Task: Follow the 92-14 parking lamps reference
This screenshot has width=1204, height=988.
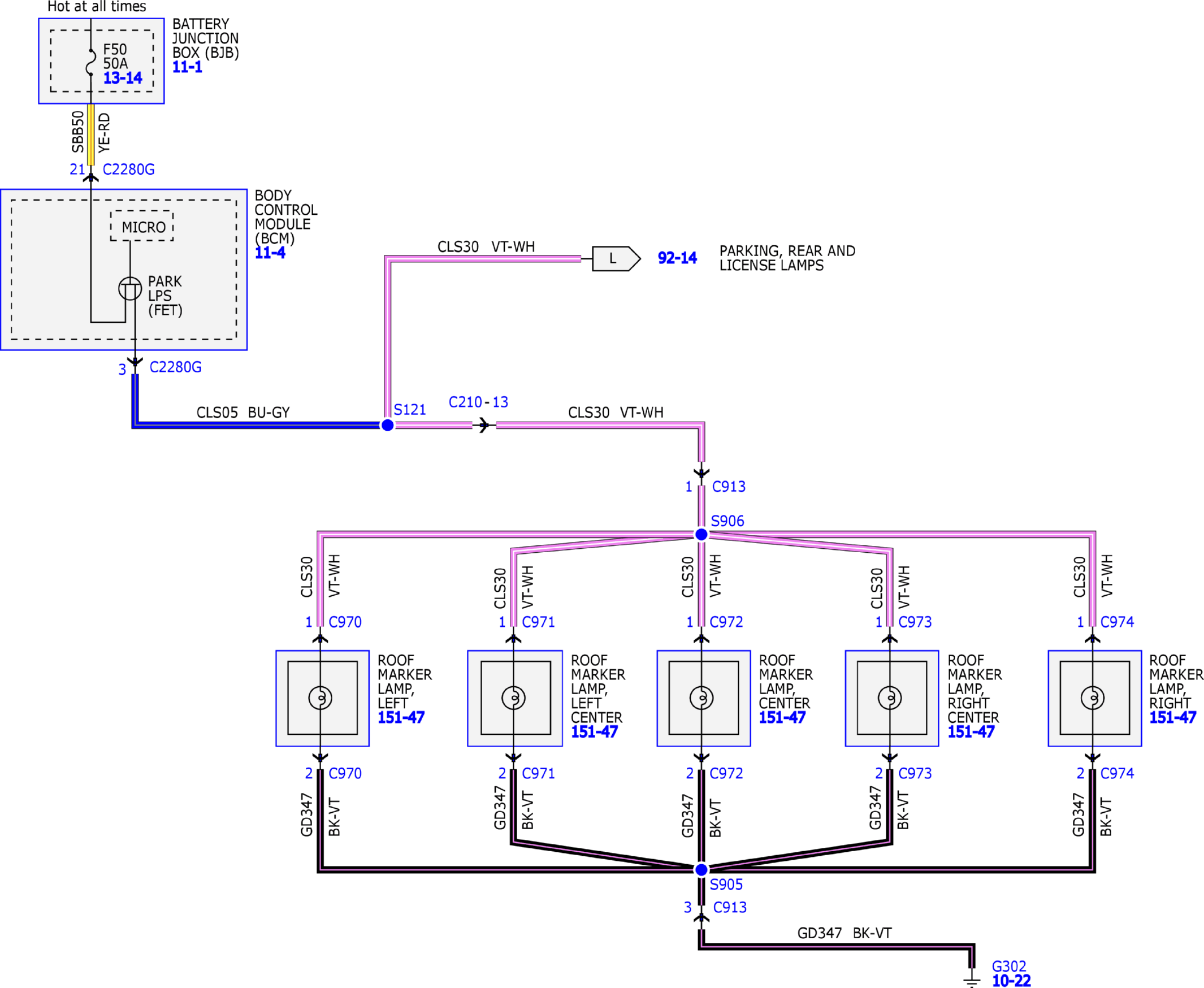Action: (677, 258)
